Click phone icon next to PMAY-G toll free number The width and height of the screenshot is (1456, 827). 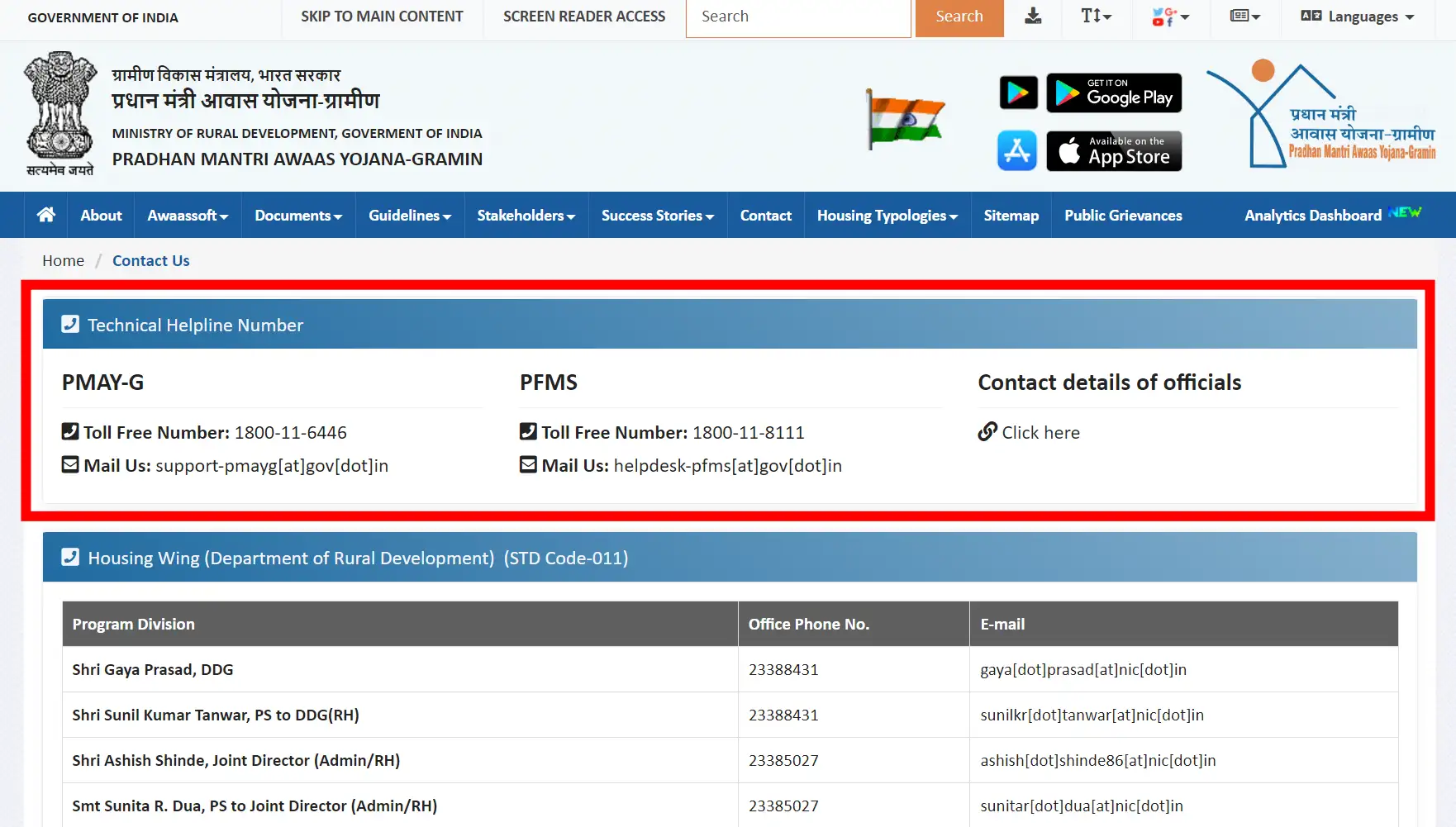click(70, 431)
